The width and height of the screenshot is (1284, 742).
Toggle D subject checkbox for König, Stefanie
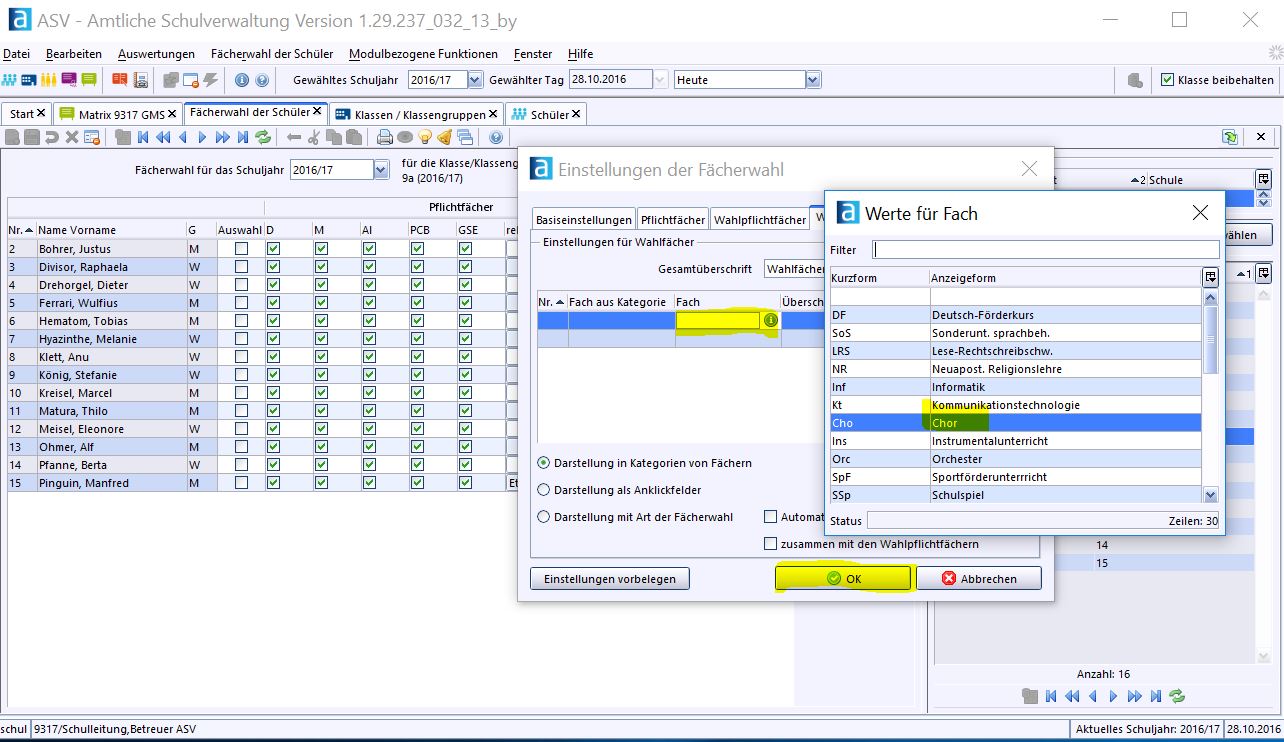pos(273,375)
